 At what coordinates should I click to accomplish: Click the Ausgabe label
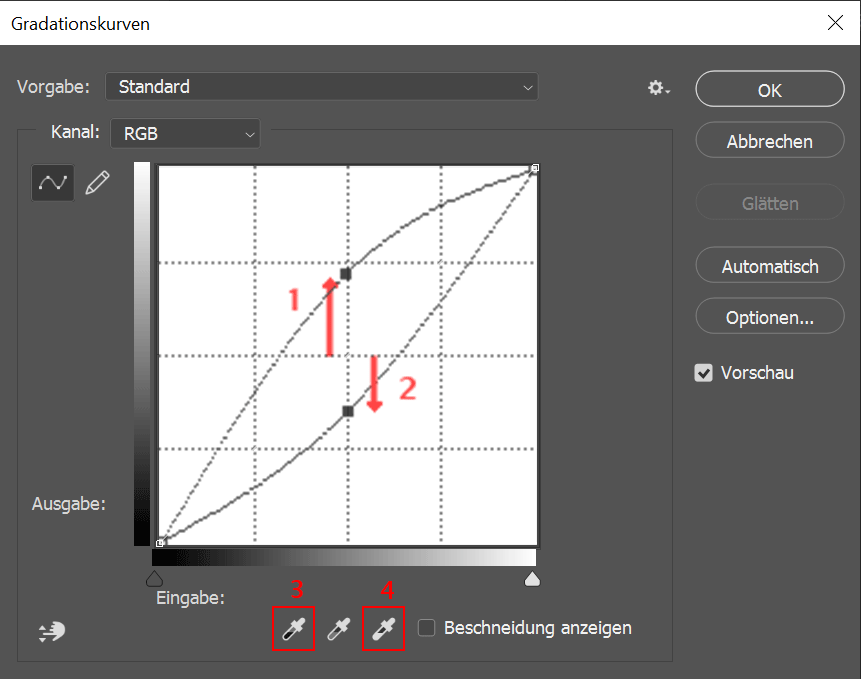point(69,504)
